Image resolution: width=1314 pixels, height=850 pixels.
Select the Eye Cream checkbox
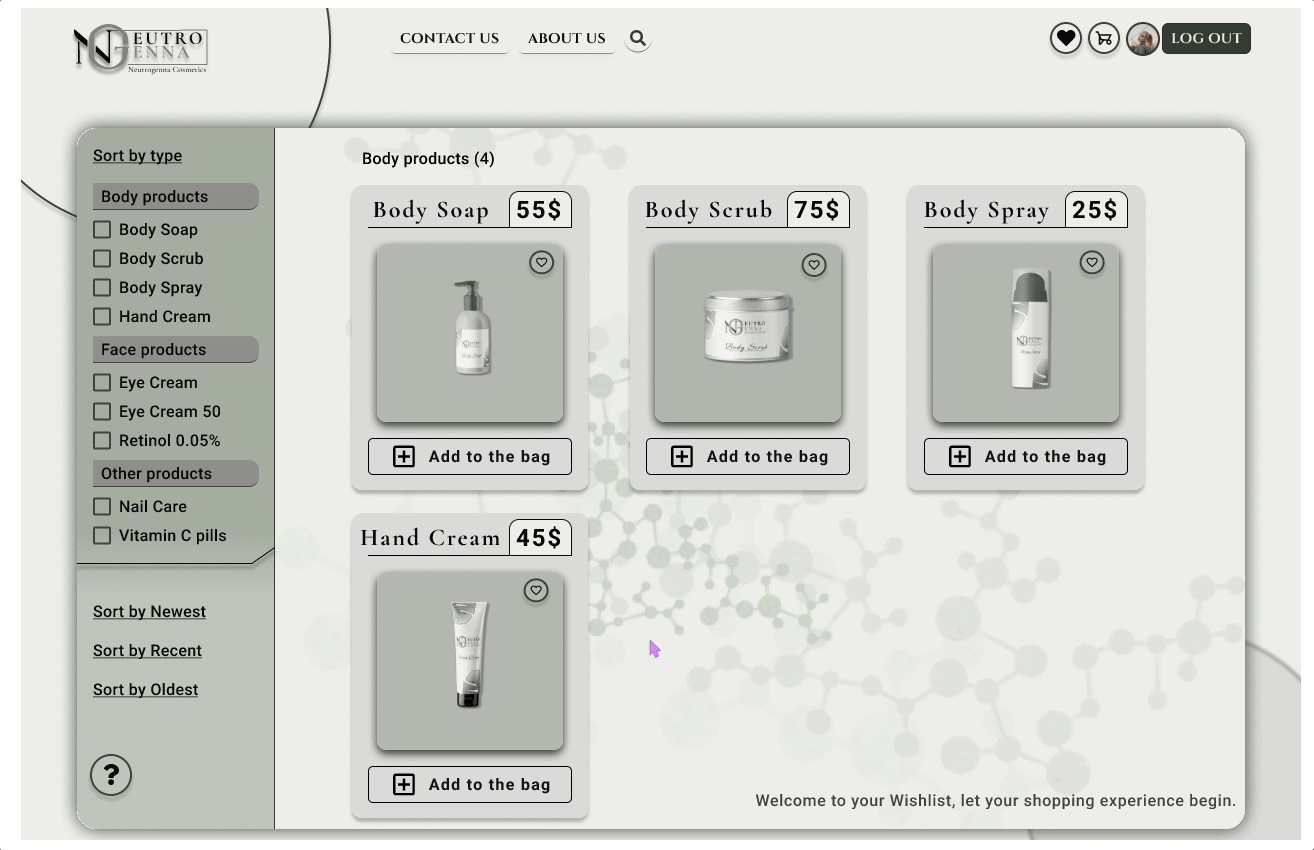click(x=102, y=383)
